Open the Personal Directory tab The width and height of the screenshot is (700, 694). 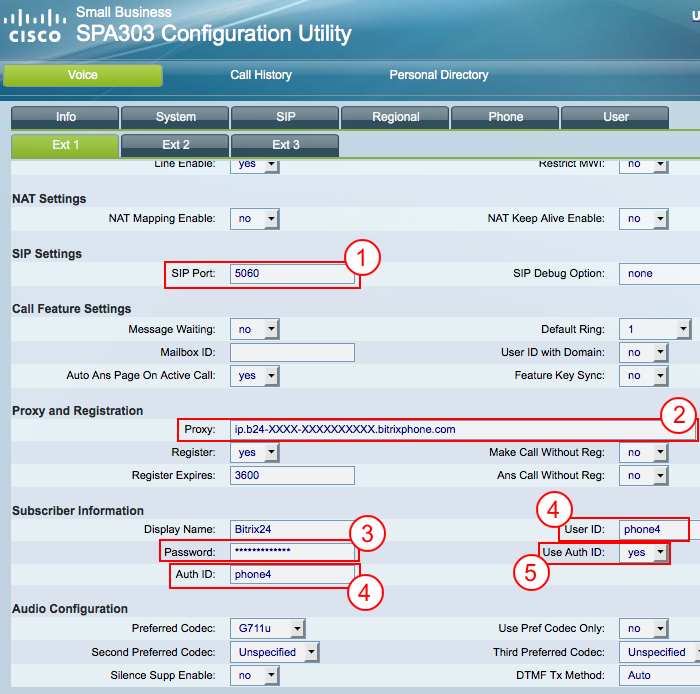[438, 75]
